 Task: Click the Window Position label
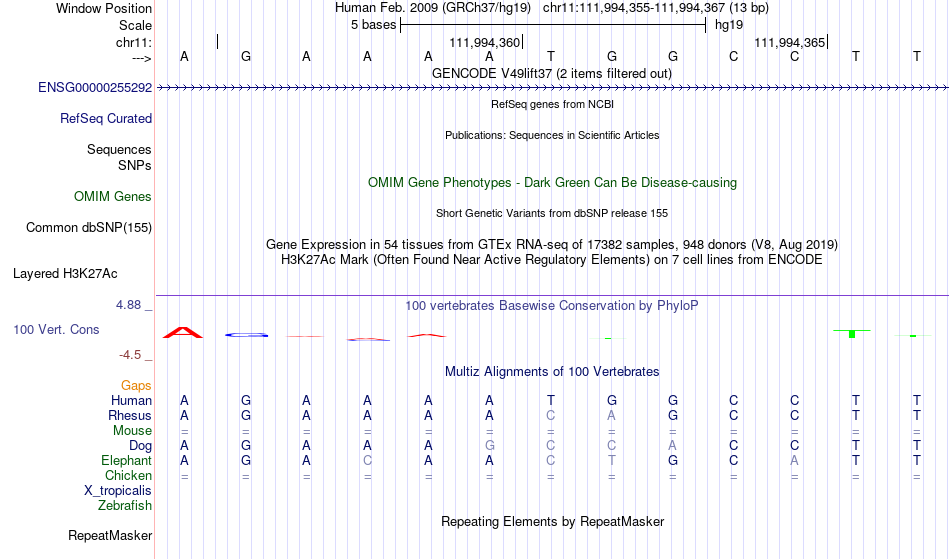(104, 8)
